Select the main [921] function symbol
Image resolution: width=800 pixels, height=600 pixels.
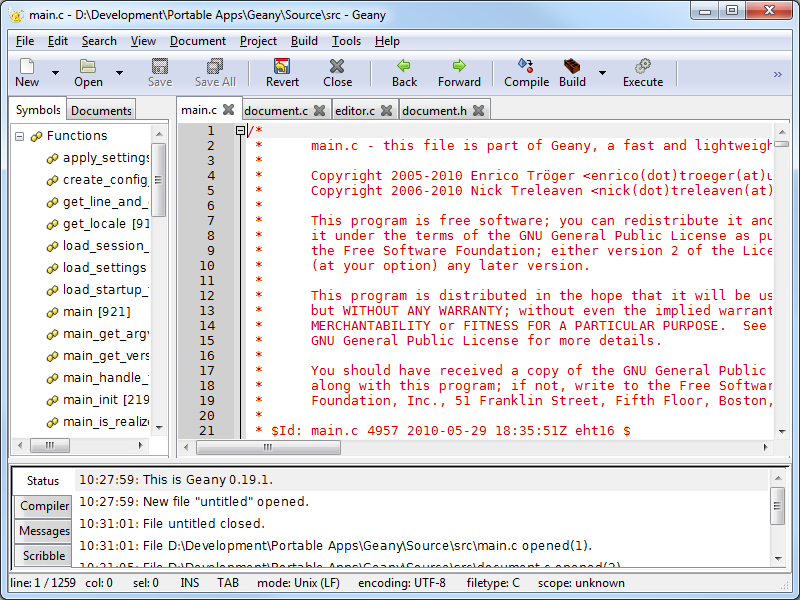pyautogui.click(x=96, y=312)
